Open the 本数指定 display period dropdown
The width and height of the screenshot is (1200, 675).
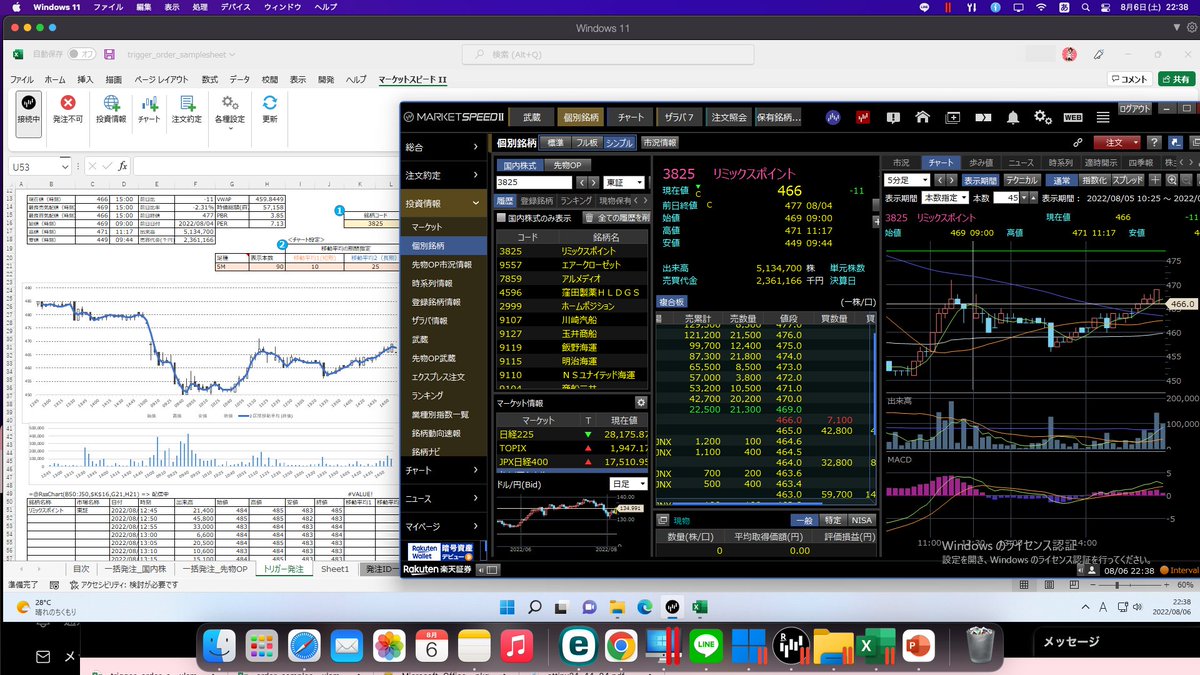point(944,198)
